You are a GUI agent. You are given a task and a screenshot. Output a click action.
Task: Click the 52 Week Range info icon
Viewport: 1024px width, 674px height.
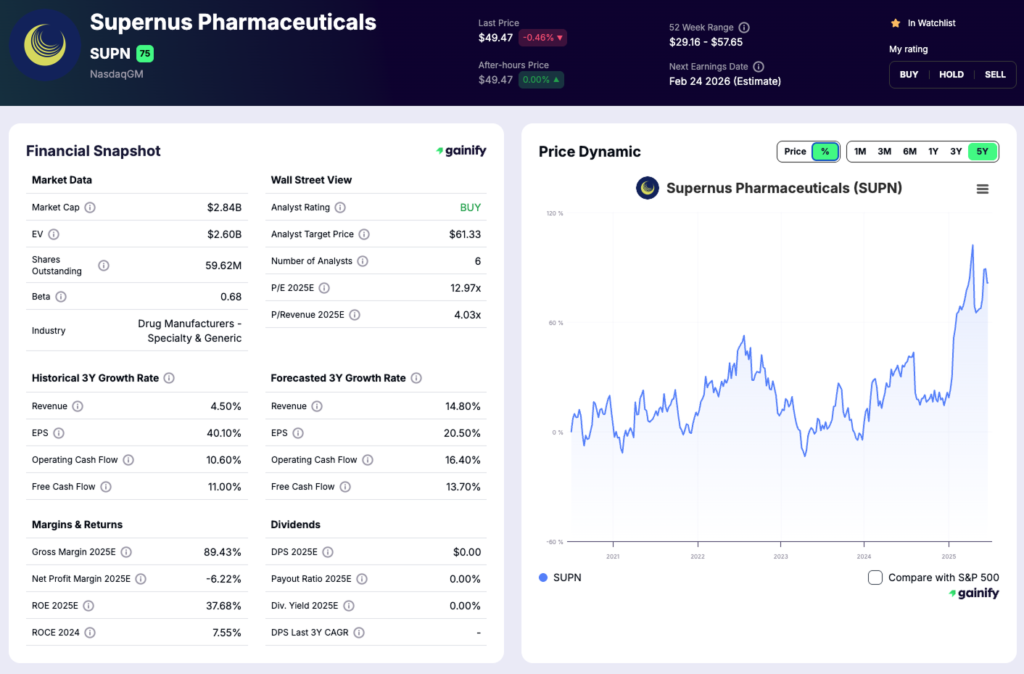(743, 27)
